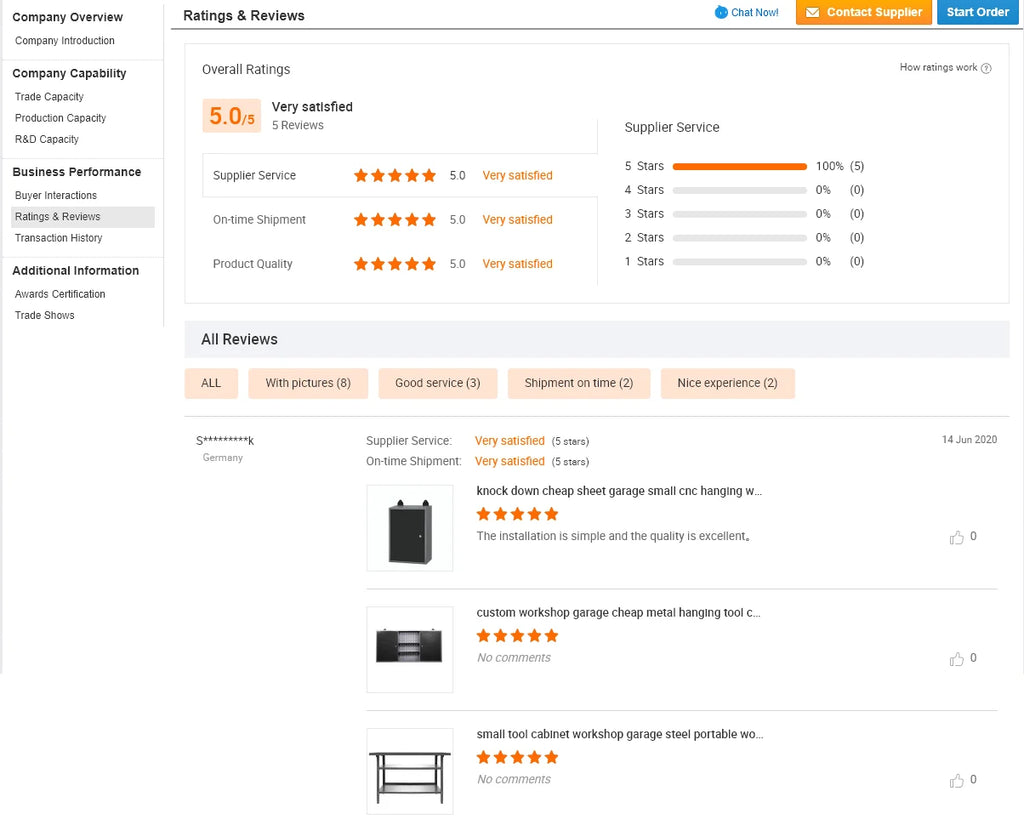Go to Buyer Interactions

point(56,195)
